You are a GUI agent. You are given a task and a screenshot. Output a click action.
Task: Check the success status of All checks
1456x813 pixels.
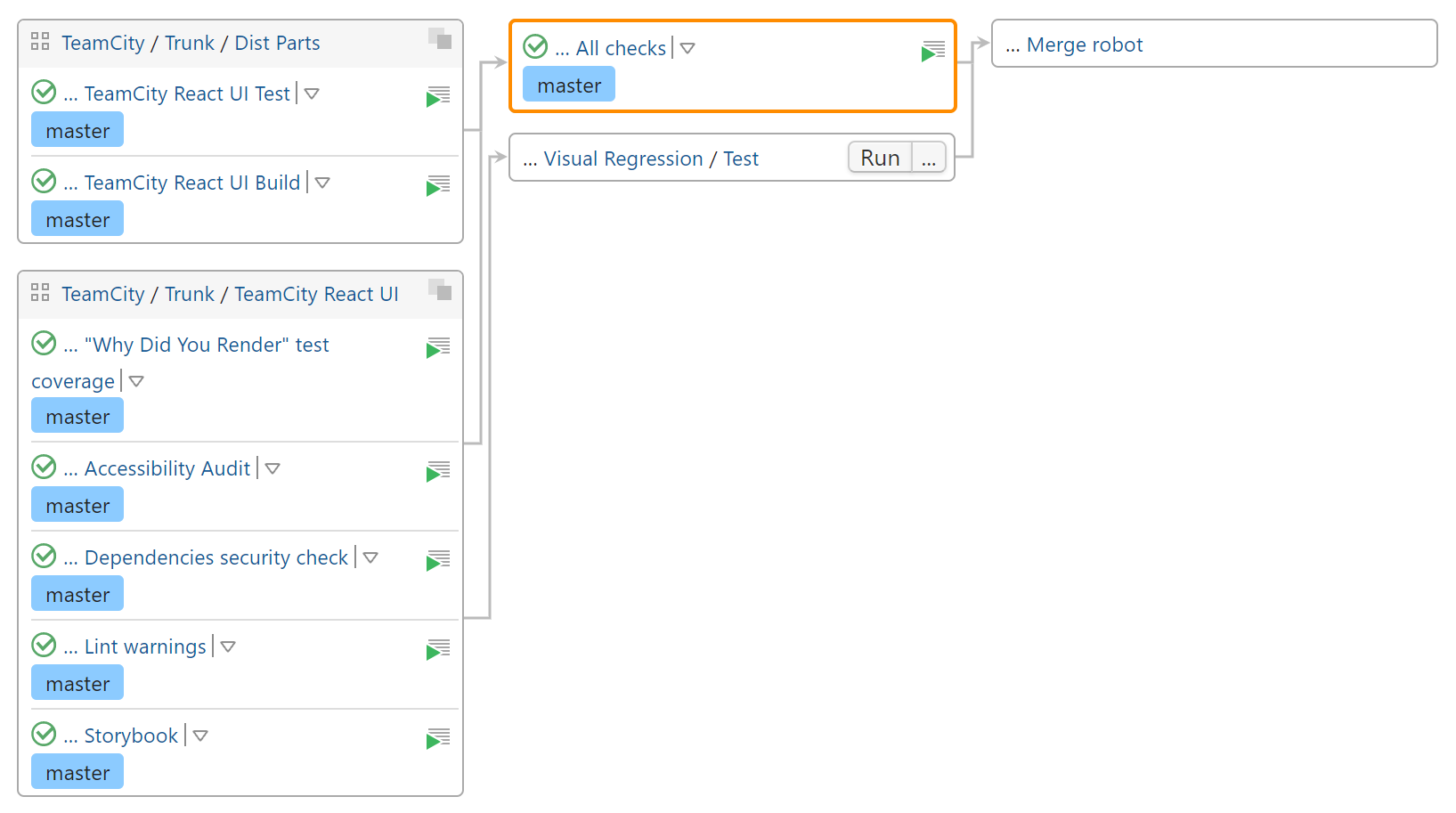[534, 47]
